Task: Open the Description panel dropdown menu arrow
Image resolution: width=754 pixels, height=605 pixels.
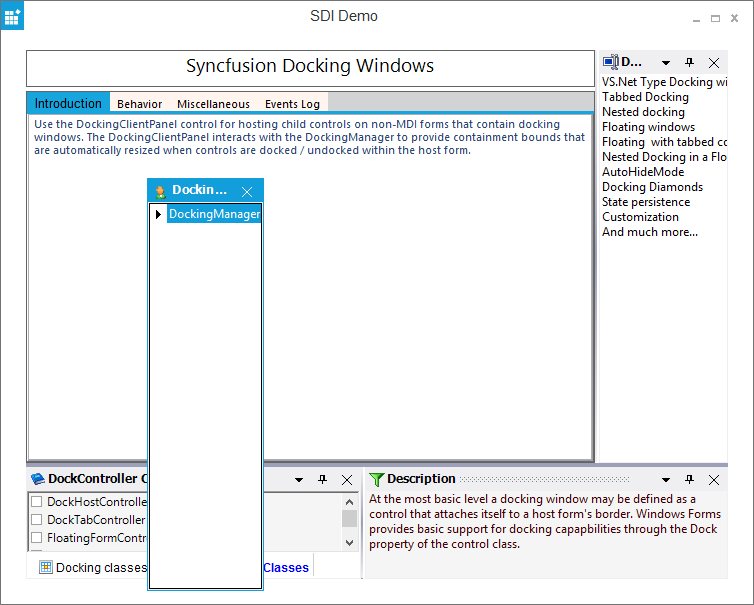Action: pyautogui.click(x=665, y=480)
